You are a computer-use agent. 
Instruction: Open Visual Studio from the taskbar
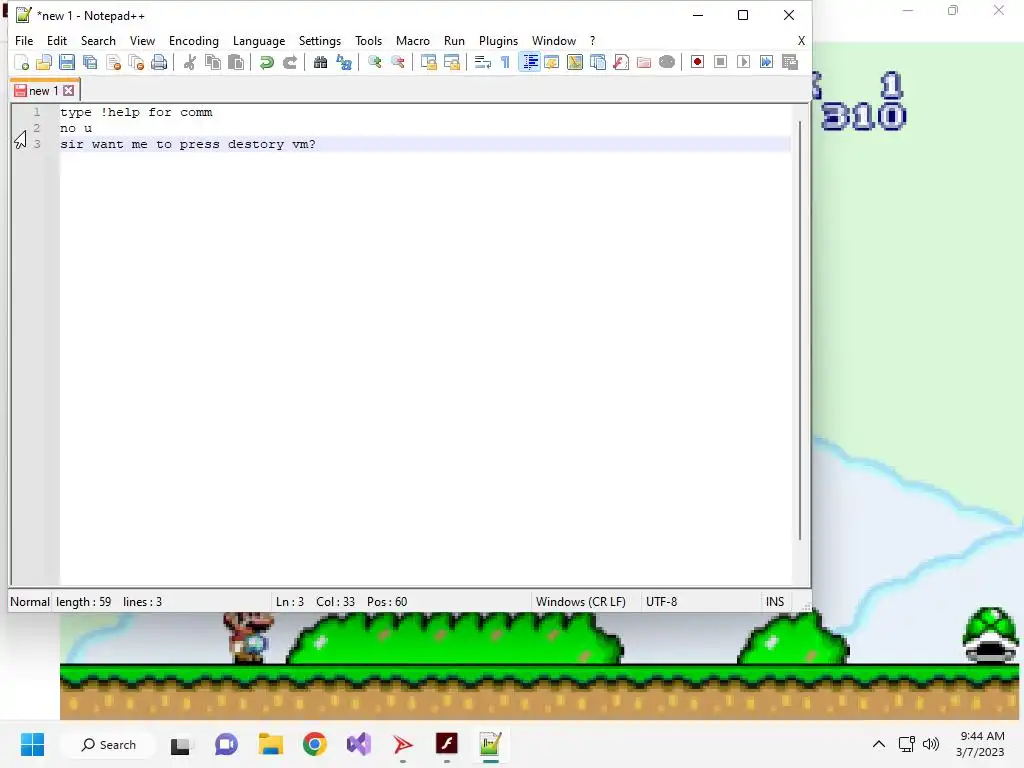pos(359,744)
